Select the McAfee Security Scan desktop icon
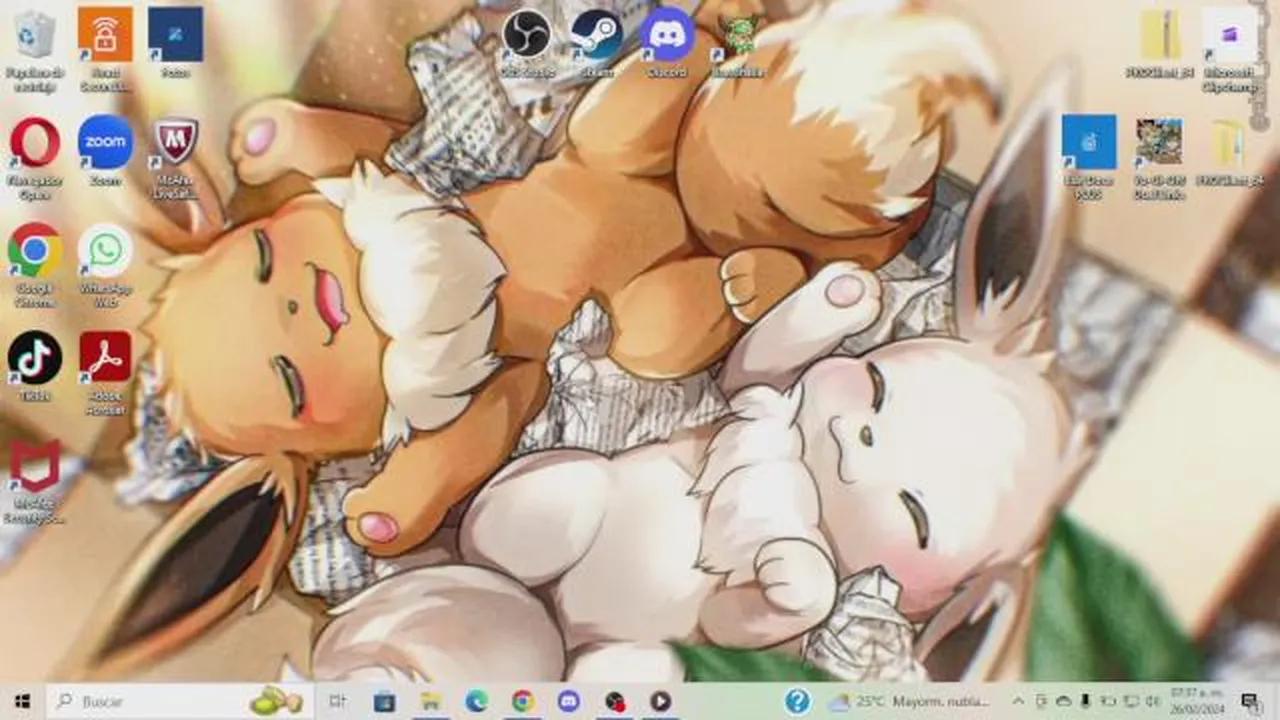This screenshot has height=720, width=1280. click(x=36, y=481)
